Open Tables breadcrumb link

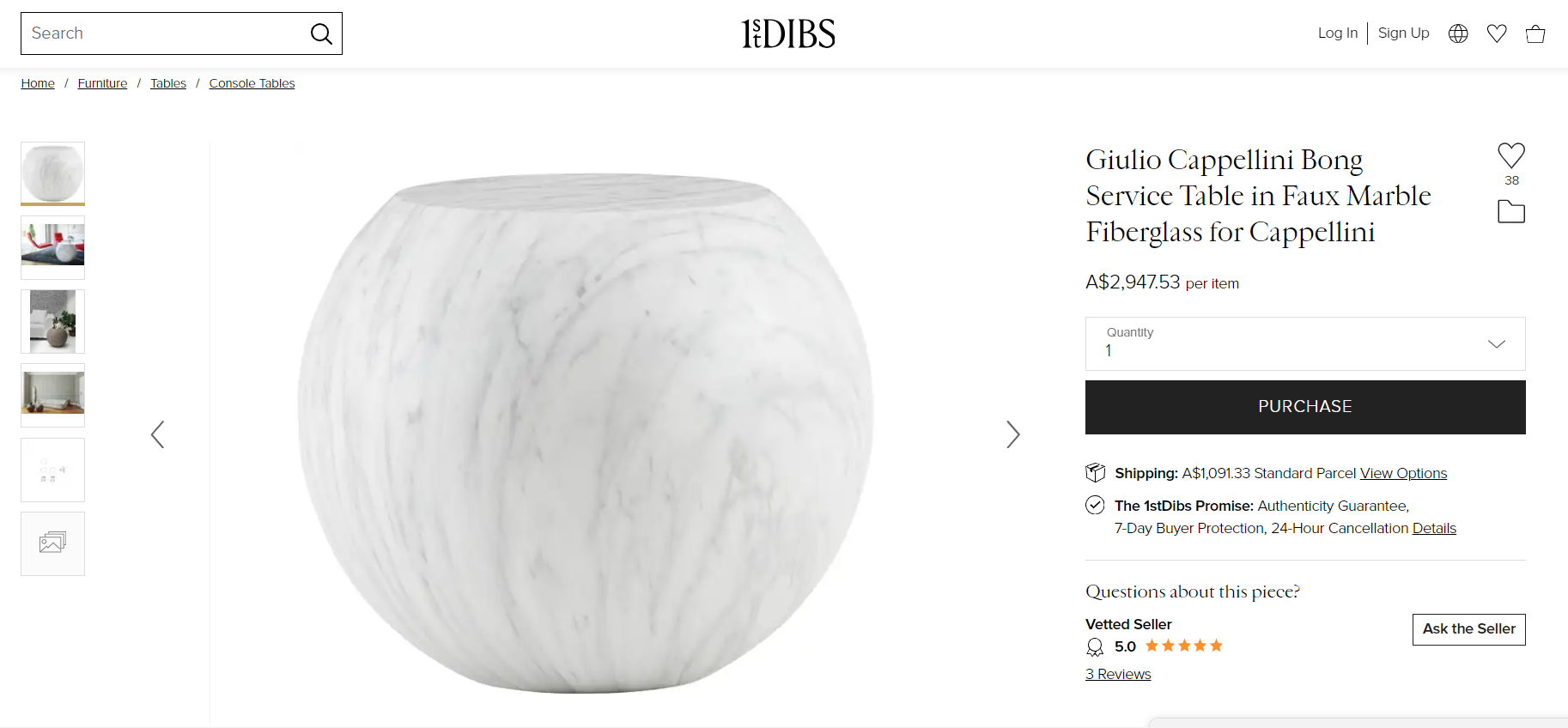click(168, 83)
